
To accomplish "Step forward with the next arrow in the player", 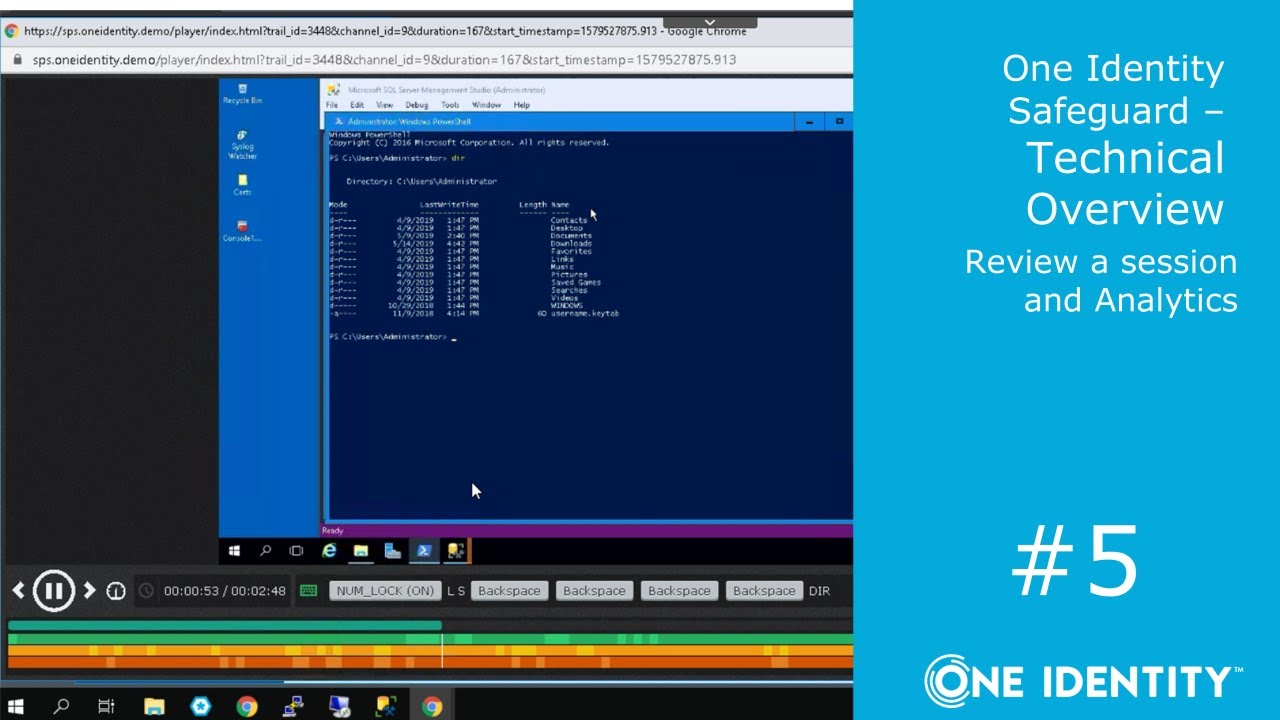I will point(89,590).
